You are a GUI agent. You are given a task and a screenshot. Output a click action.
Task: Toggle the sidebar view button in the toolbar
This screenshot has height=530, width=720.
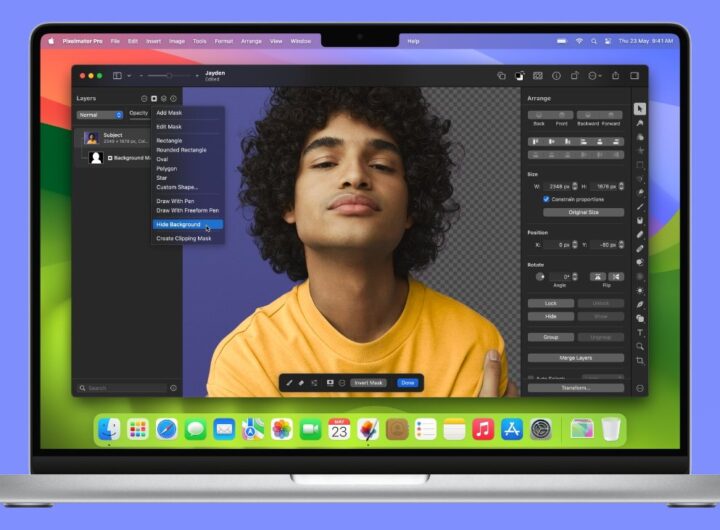117,75
